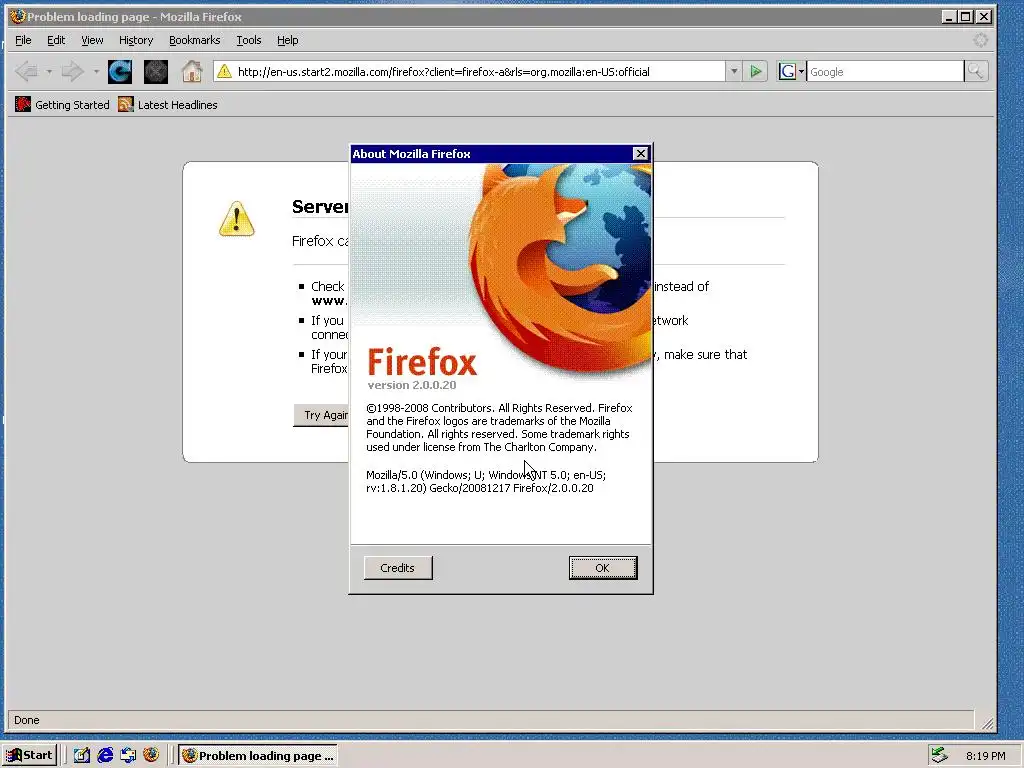Open the forward history dropdown arrow
Image resolution: width=1024 pixels, height=768 pixels.
[95, 71]
